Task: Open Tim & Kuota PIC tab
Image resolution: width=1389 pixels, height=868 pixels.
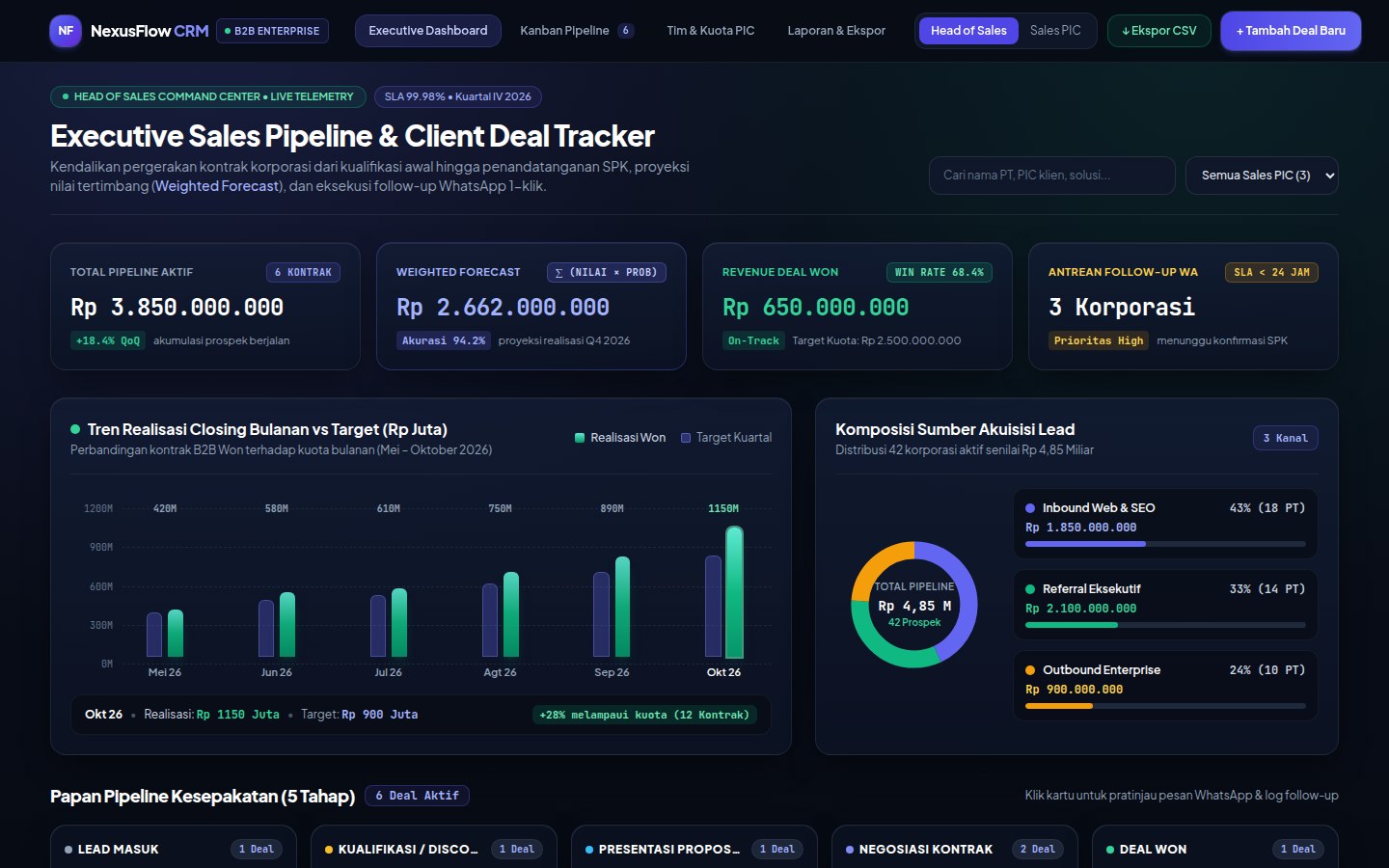Action: click(x=711, y=31)
